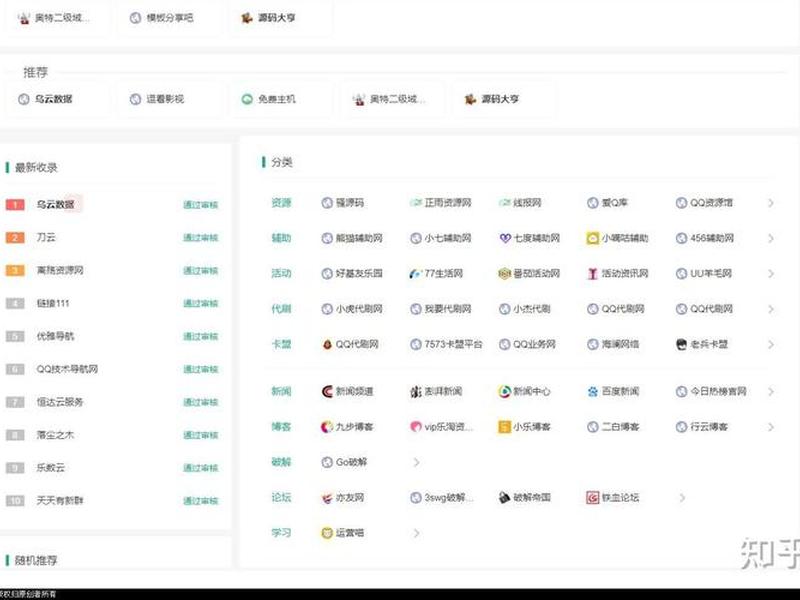Open the 辅助 category
This screenshot has height=600, width=800.
coord(281,238)
